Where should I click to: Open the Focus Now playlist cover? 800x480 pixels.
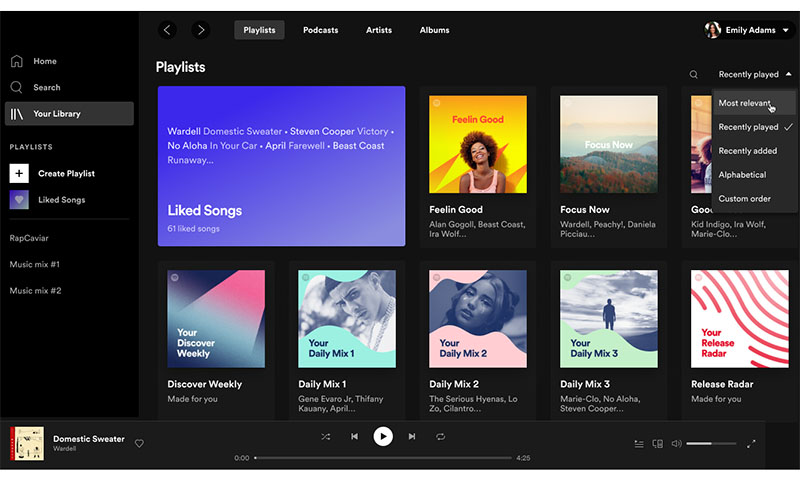click(x=609, y=144)
